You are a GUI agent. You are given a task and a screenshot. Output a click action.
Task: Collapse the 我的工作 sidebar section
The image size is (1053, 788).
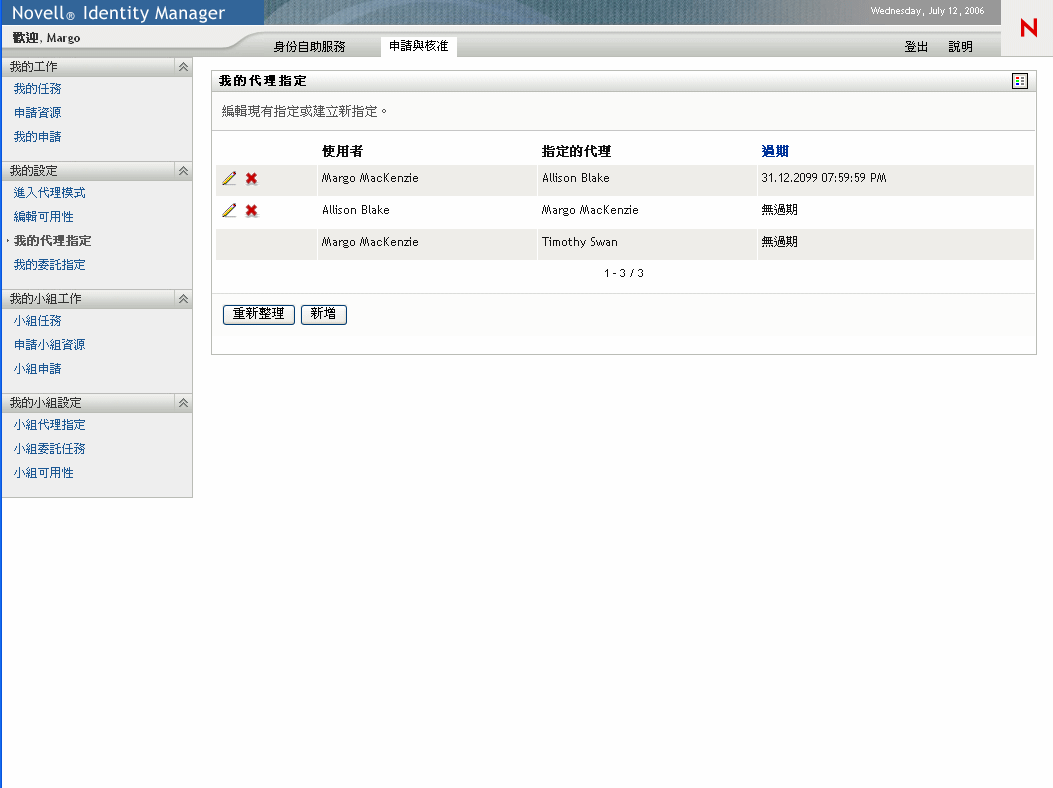[183, 67]
